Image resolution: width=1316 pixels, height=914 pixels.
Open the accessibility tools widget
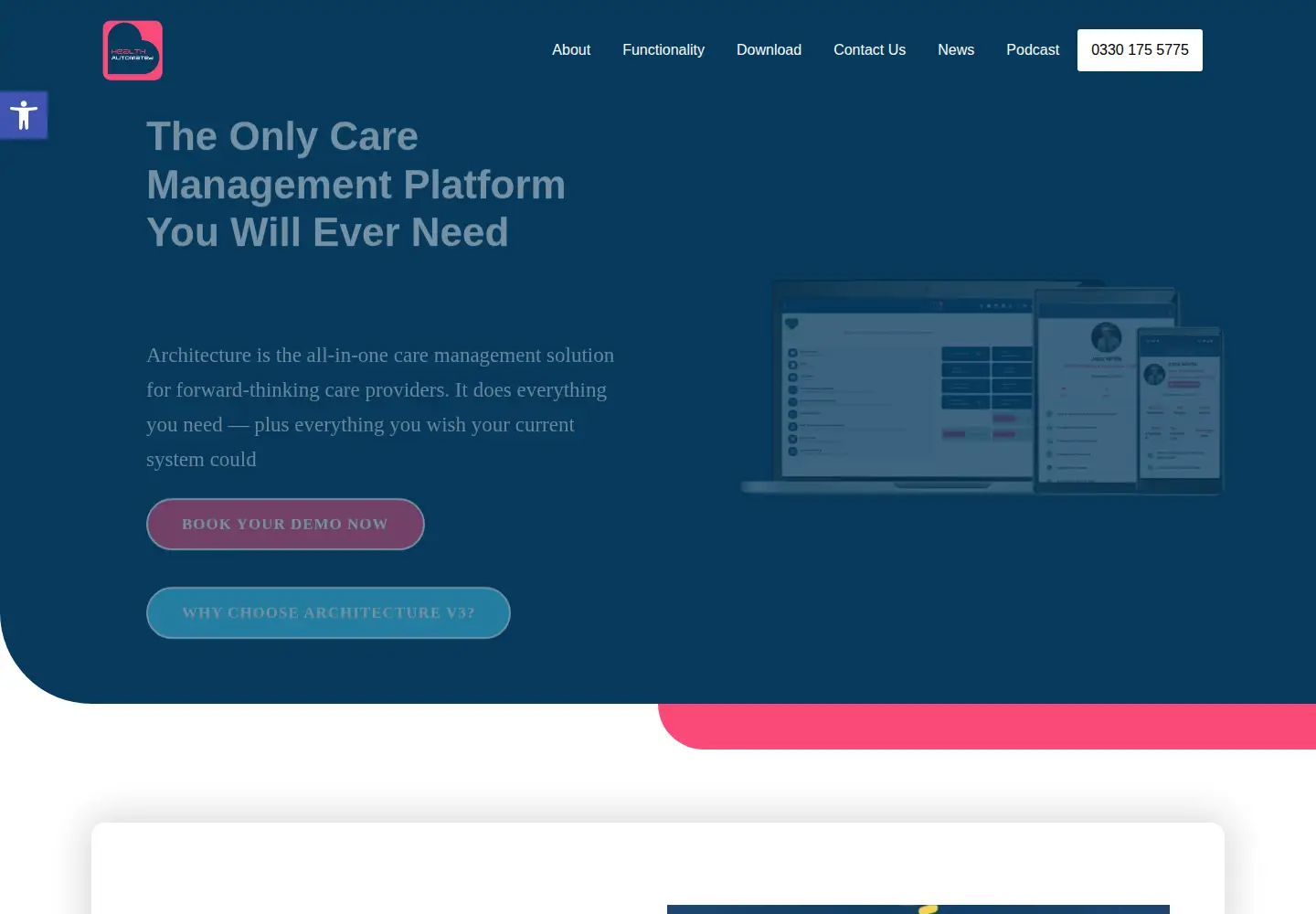pyautogui.click(x=24, y=115)
